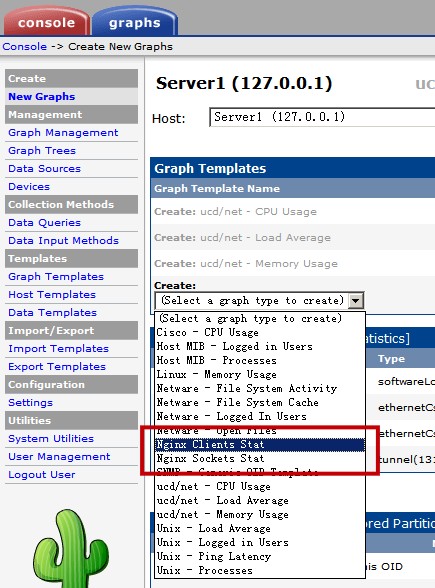Open Settings under Configuration
Screen dimensions: 435x588
pos(30,403)
